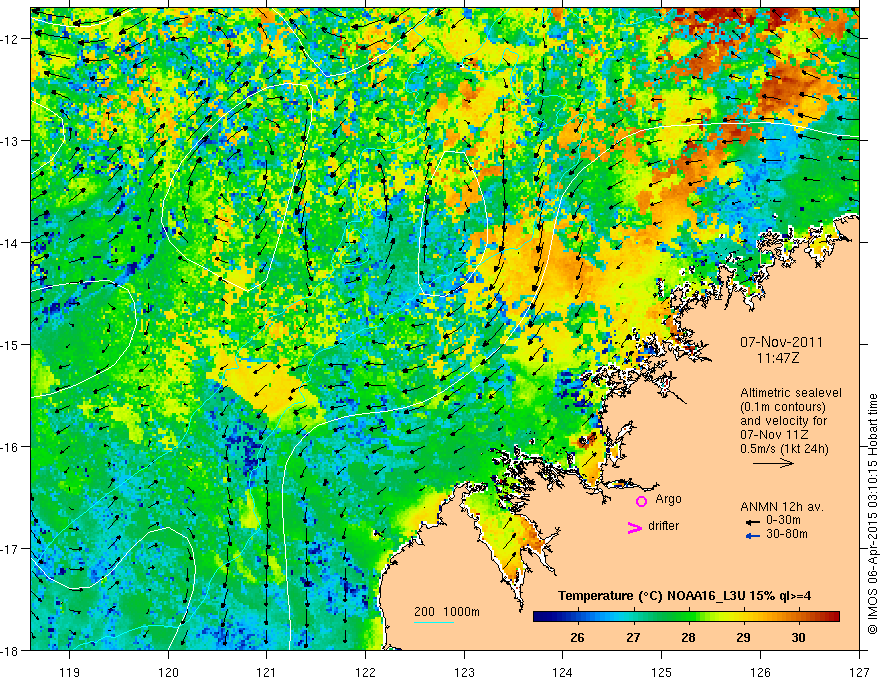
Task: Click the longitude label 127
Action: 859,672
